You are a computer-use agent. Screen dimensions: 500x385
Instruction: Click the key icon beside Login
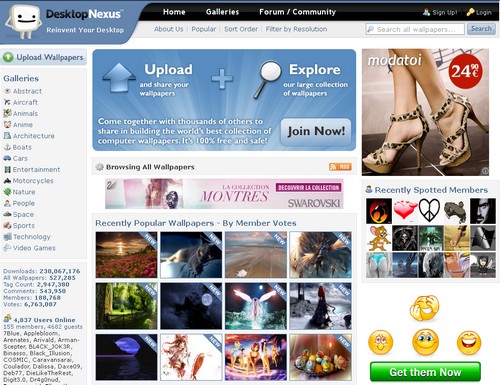pos(470,12)
